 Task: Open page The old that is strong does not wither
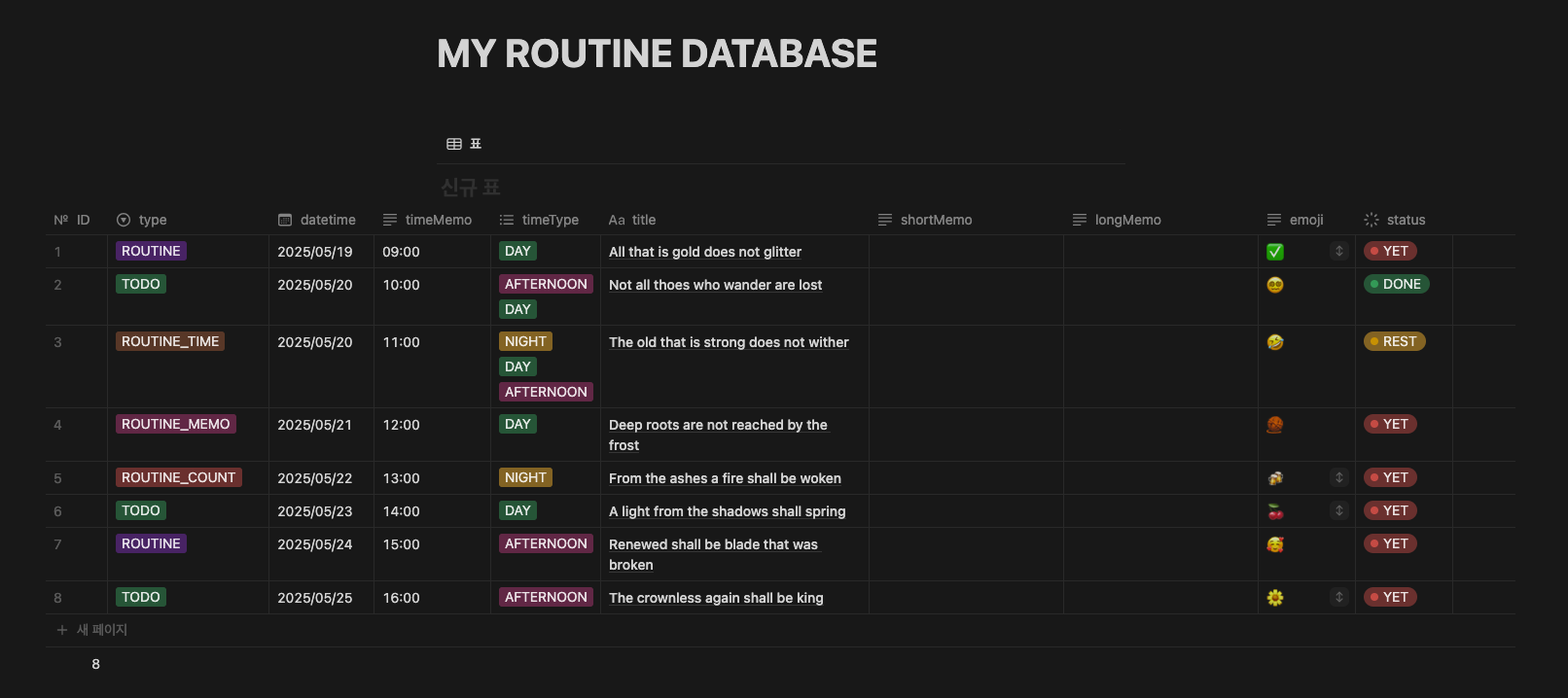click(729, 342)
